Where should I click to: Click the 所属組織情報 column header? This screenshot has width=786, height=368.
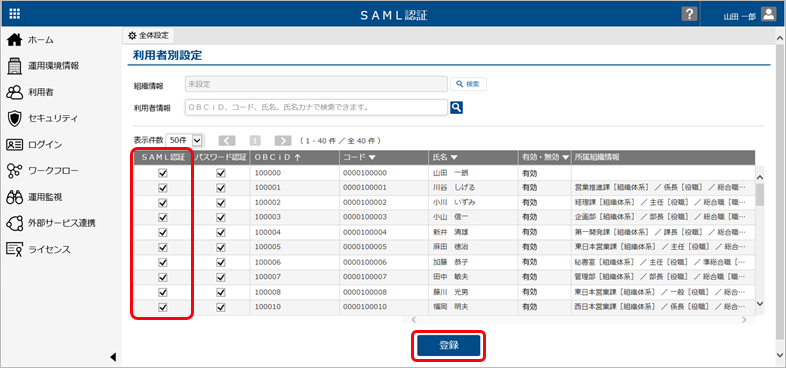coord(663,157)
